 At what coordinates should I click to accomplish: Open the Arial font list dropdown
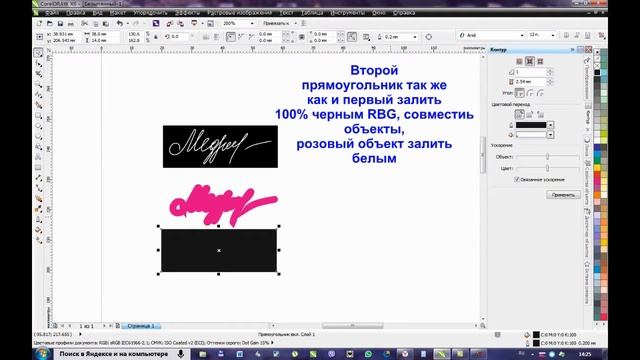(522, 36)
